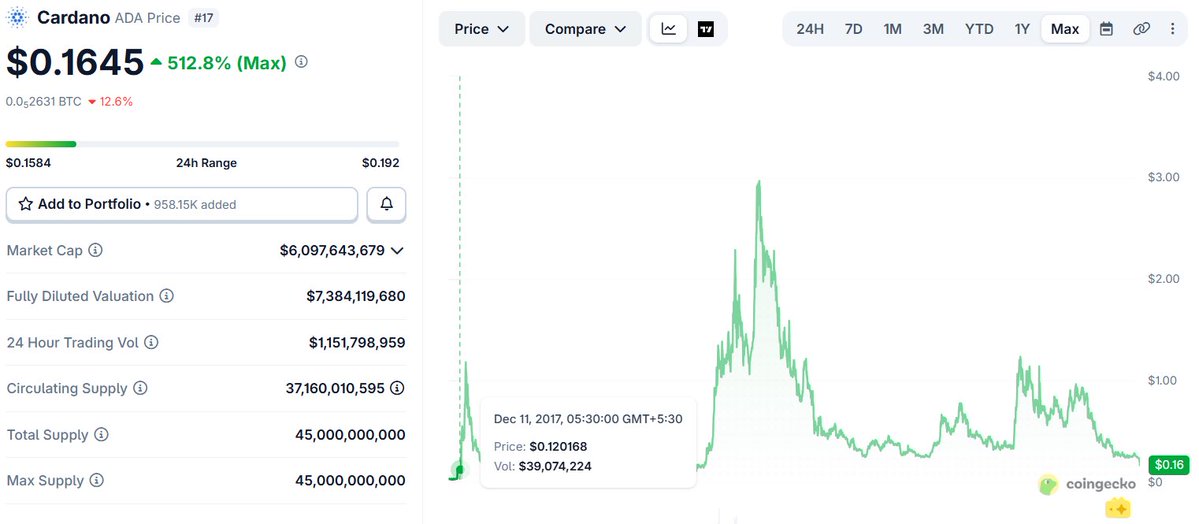Click the $0.192 range high value
This screenshot has width=1199, height=524.
pos(381,163)
